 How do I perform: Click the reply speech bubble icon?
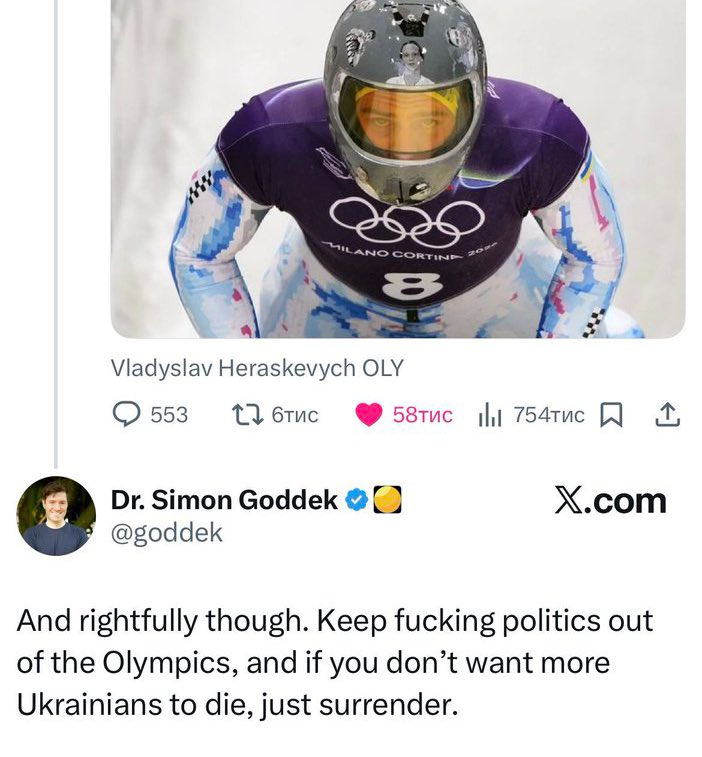[125, 414]
